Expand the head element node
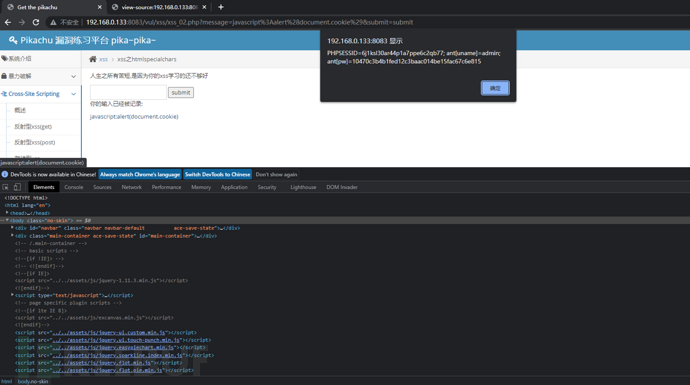This screenshot has width=690, height=385. tap(7, 213)
